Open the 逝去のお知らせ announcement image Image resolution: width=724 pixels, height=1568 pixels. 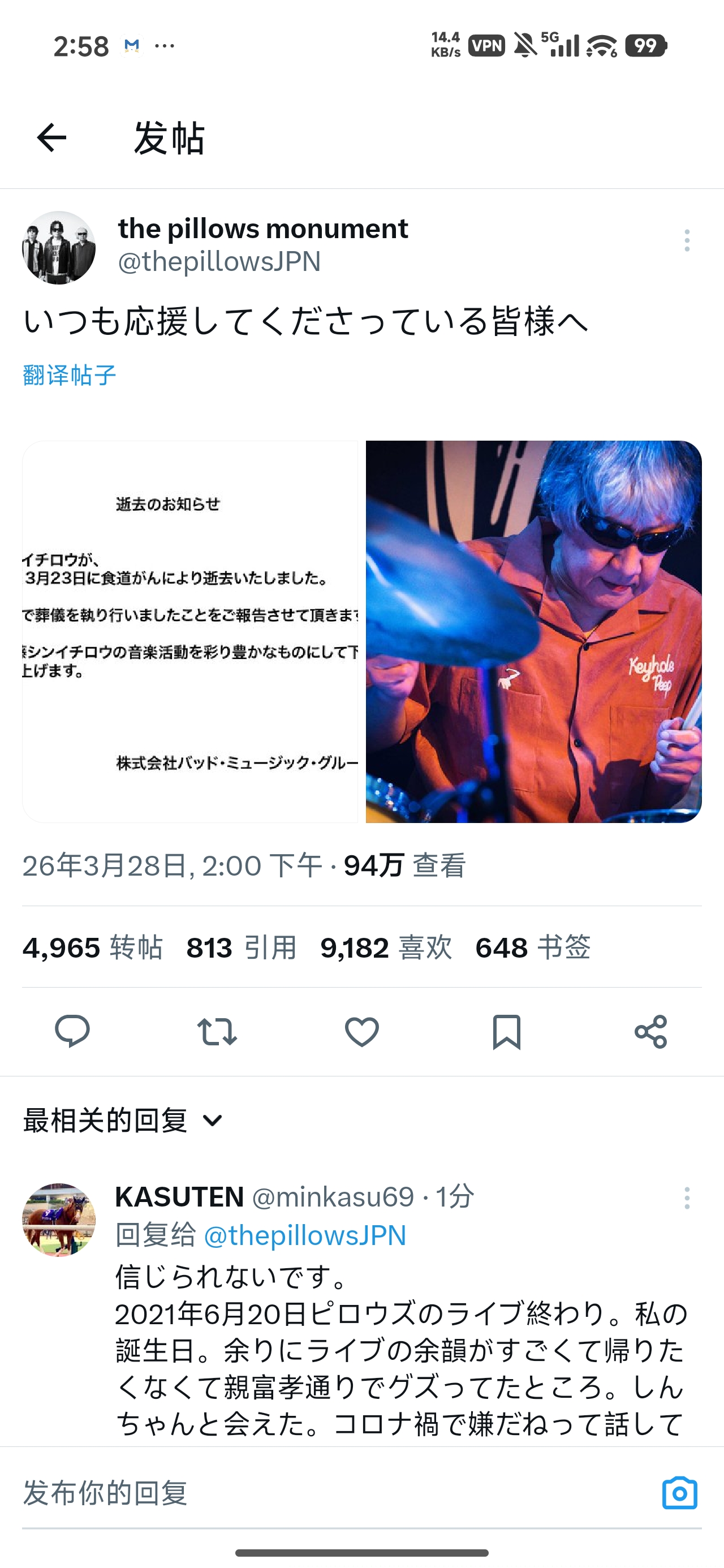[190, 632]
